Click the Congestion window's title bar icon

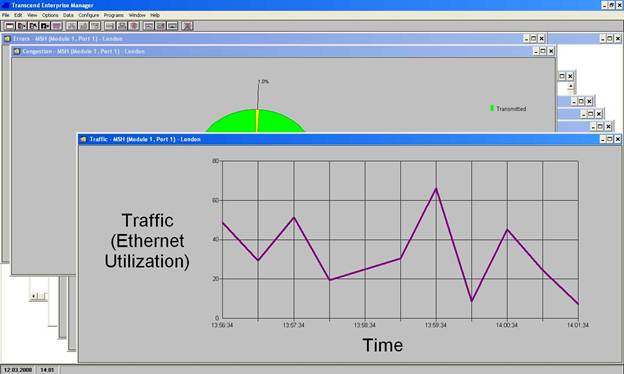tap(17, 51)
